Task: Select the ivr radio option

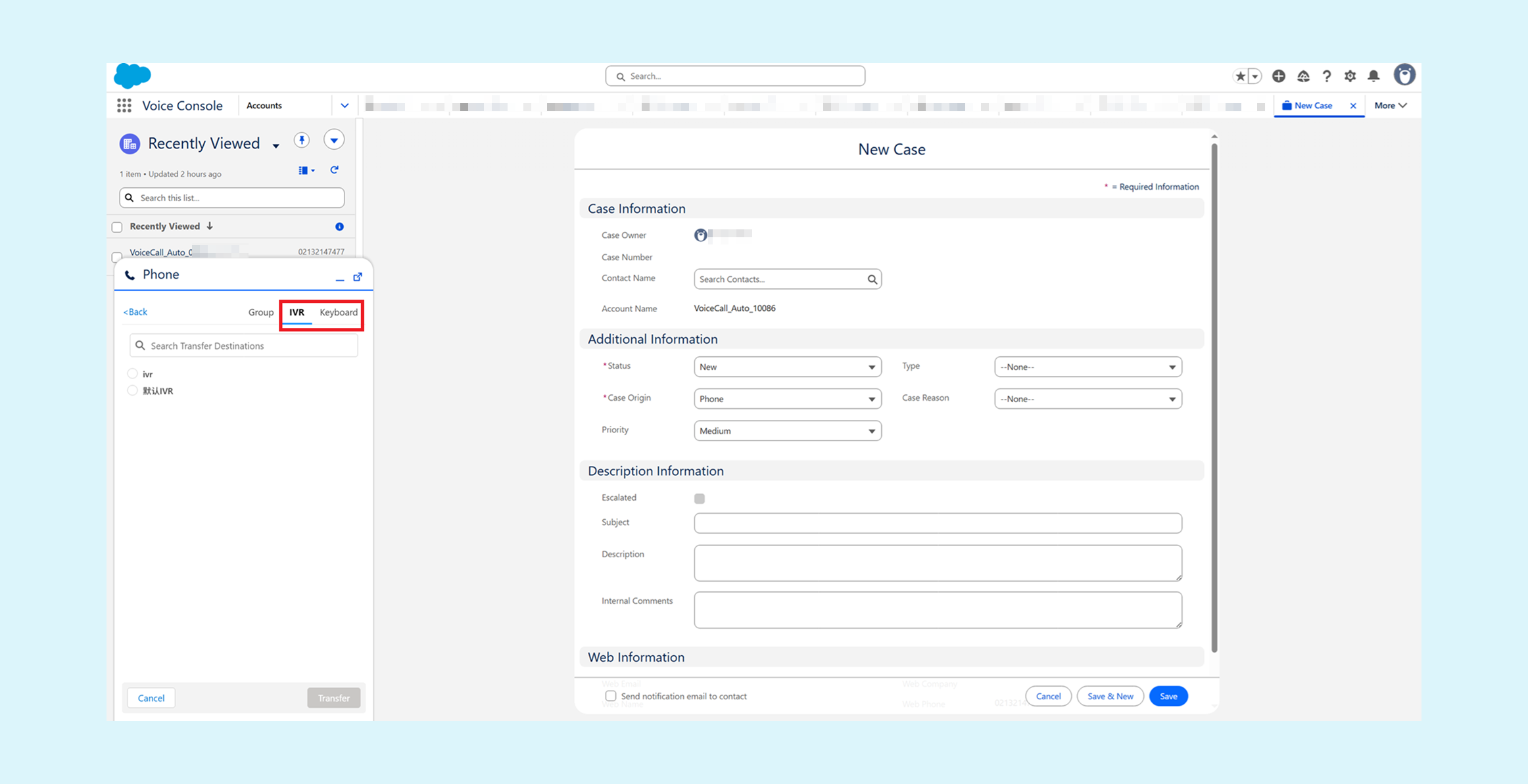Action: [133, 373]
